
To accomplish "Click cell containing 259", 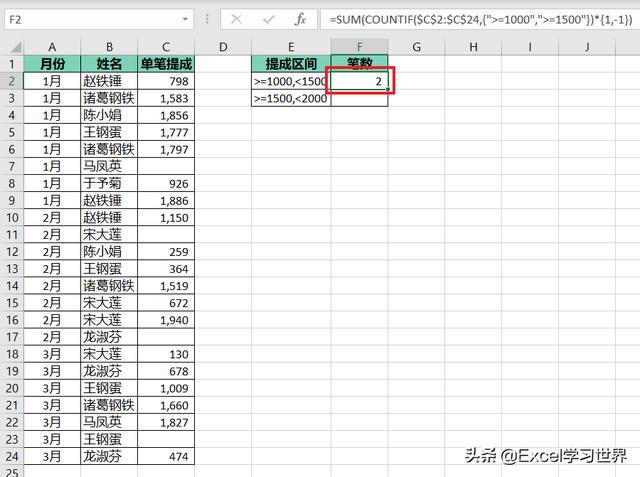I will pos(166,252).
